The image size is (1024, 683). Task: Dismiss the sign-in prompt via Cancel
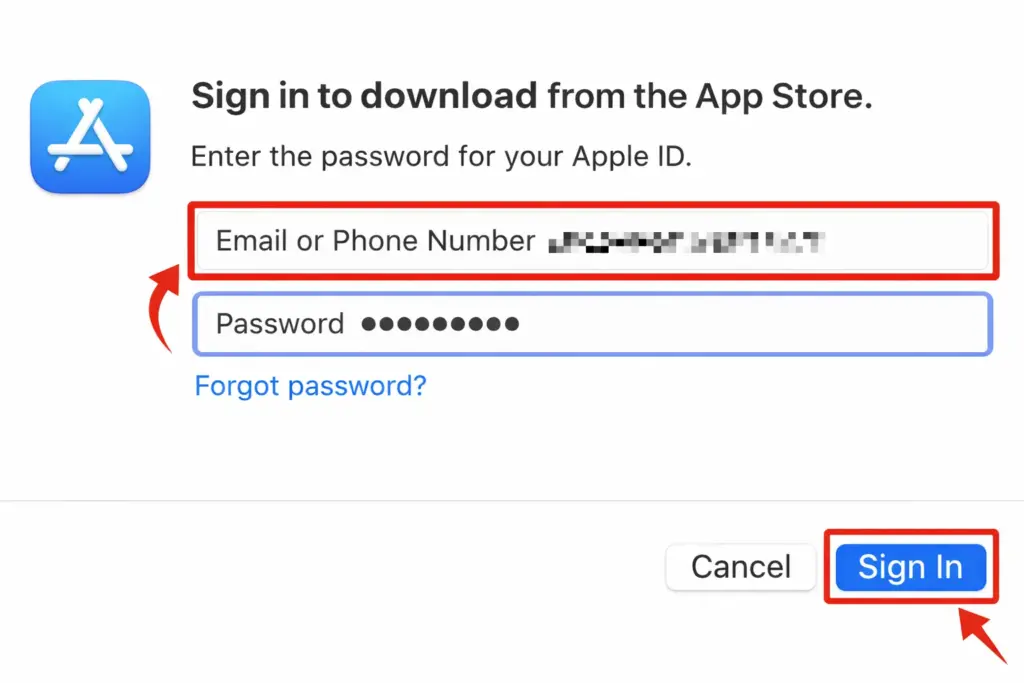(740, 567)
